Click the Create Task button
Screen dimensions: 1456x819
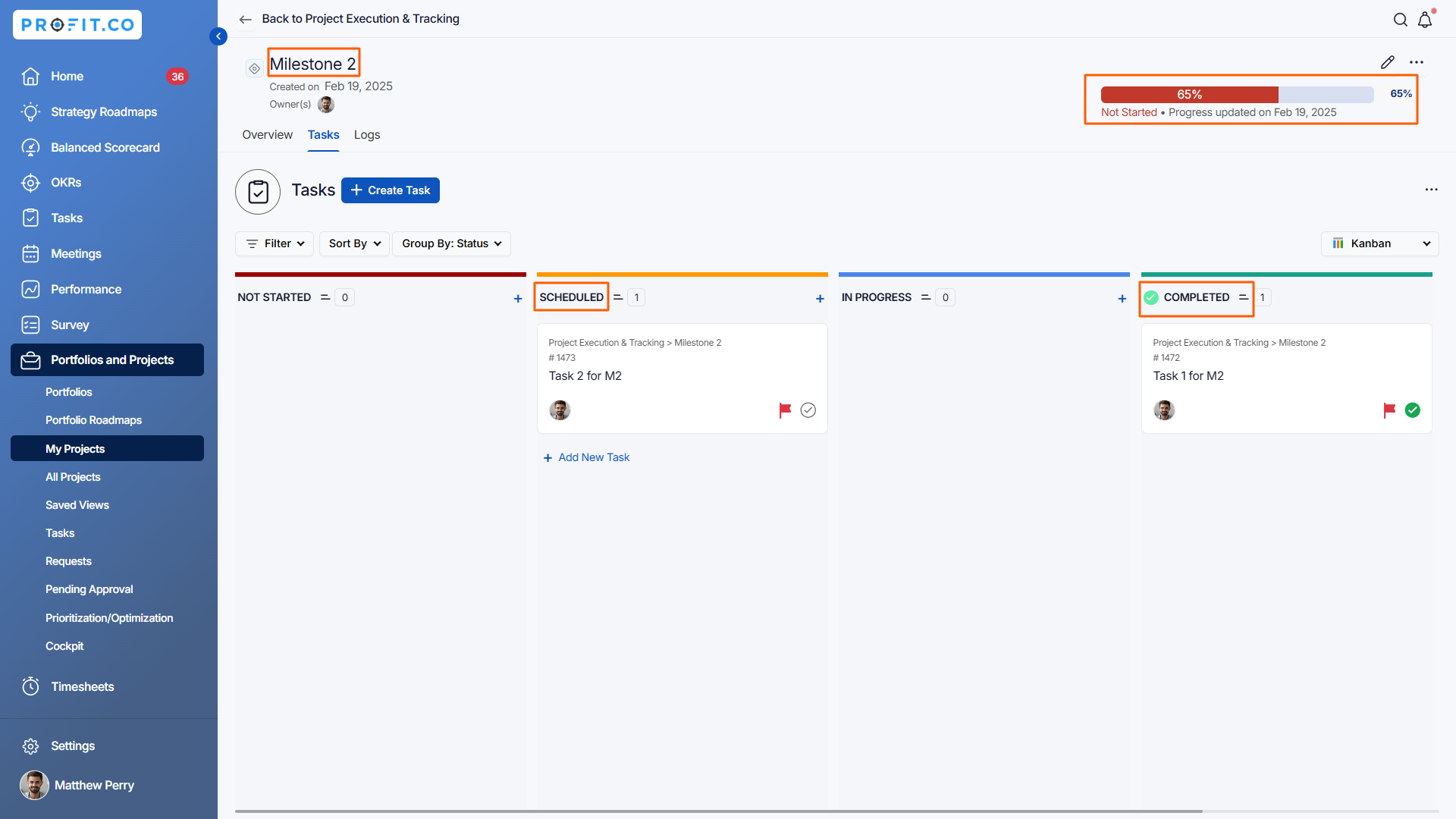point(391,190)
